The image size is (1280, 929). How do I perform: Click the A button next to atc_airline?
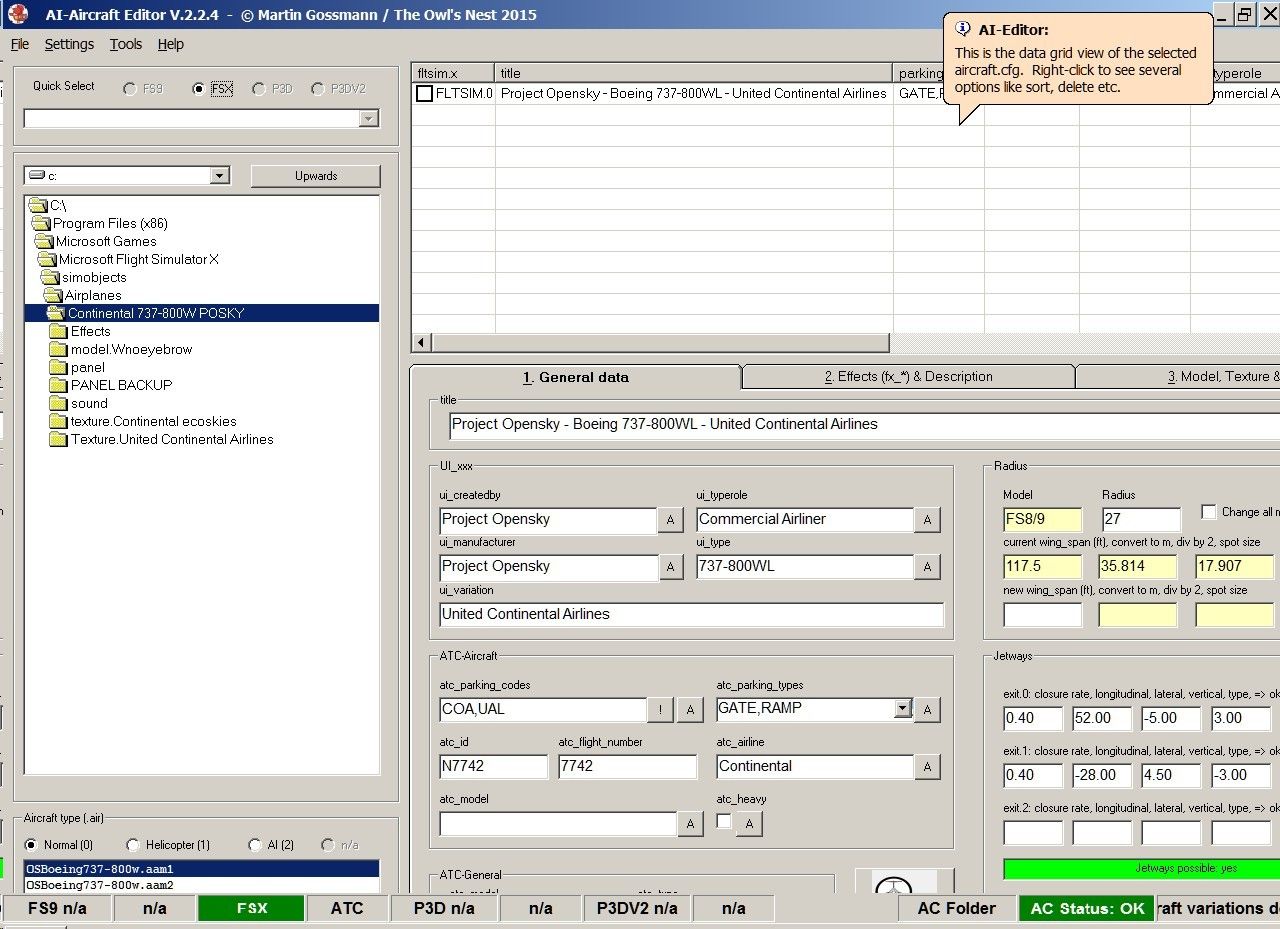tap(926, 767)
